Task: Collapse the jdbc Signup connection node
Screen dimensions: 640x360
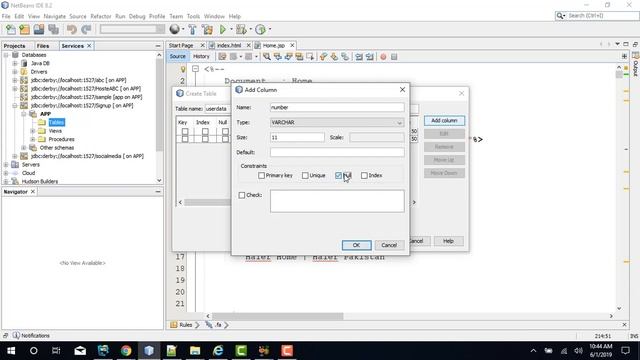Action: click(15, 105)
